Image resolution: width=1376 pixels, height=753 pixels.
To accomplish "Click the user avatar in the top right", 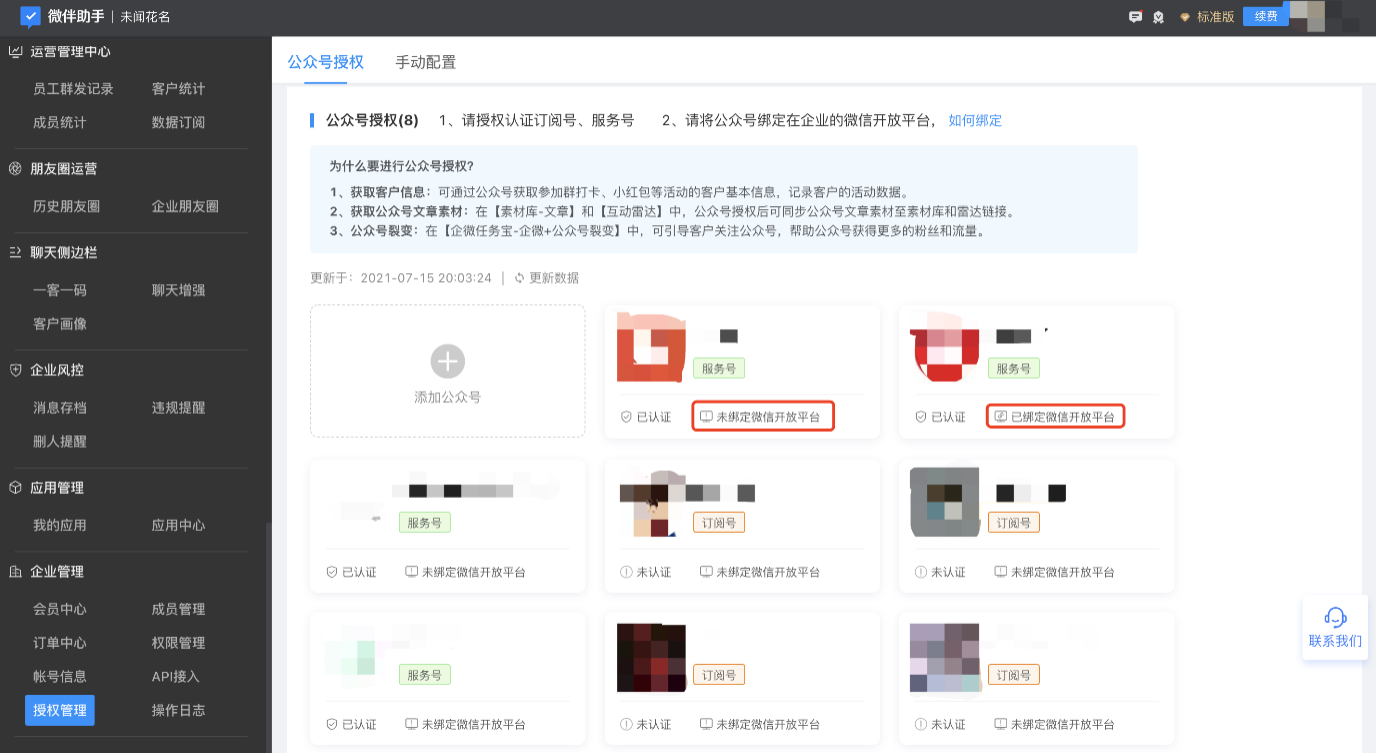I will [x=1308, y=17].
